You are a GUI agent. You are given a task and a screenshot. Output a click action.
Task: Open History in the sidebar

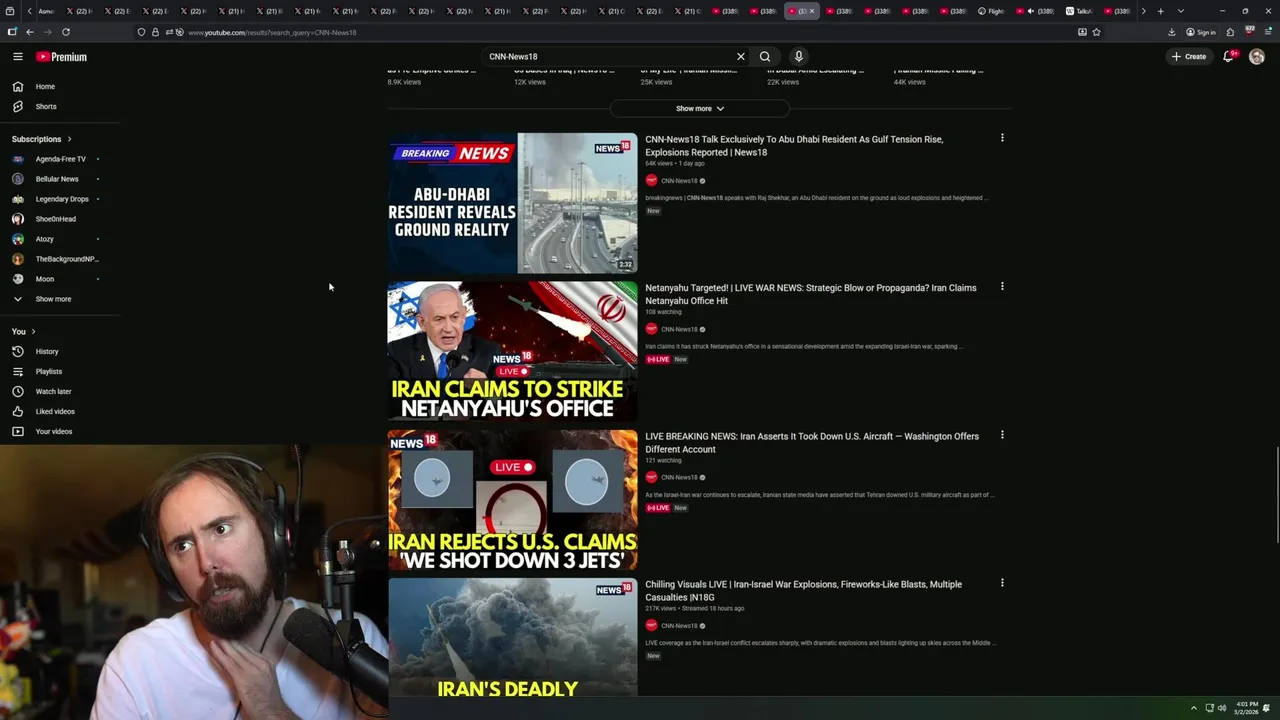pos(47,352)
